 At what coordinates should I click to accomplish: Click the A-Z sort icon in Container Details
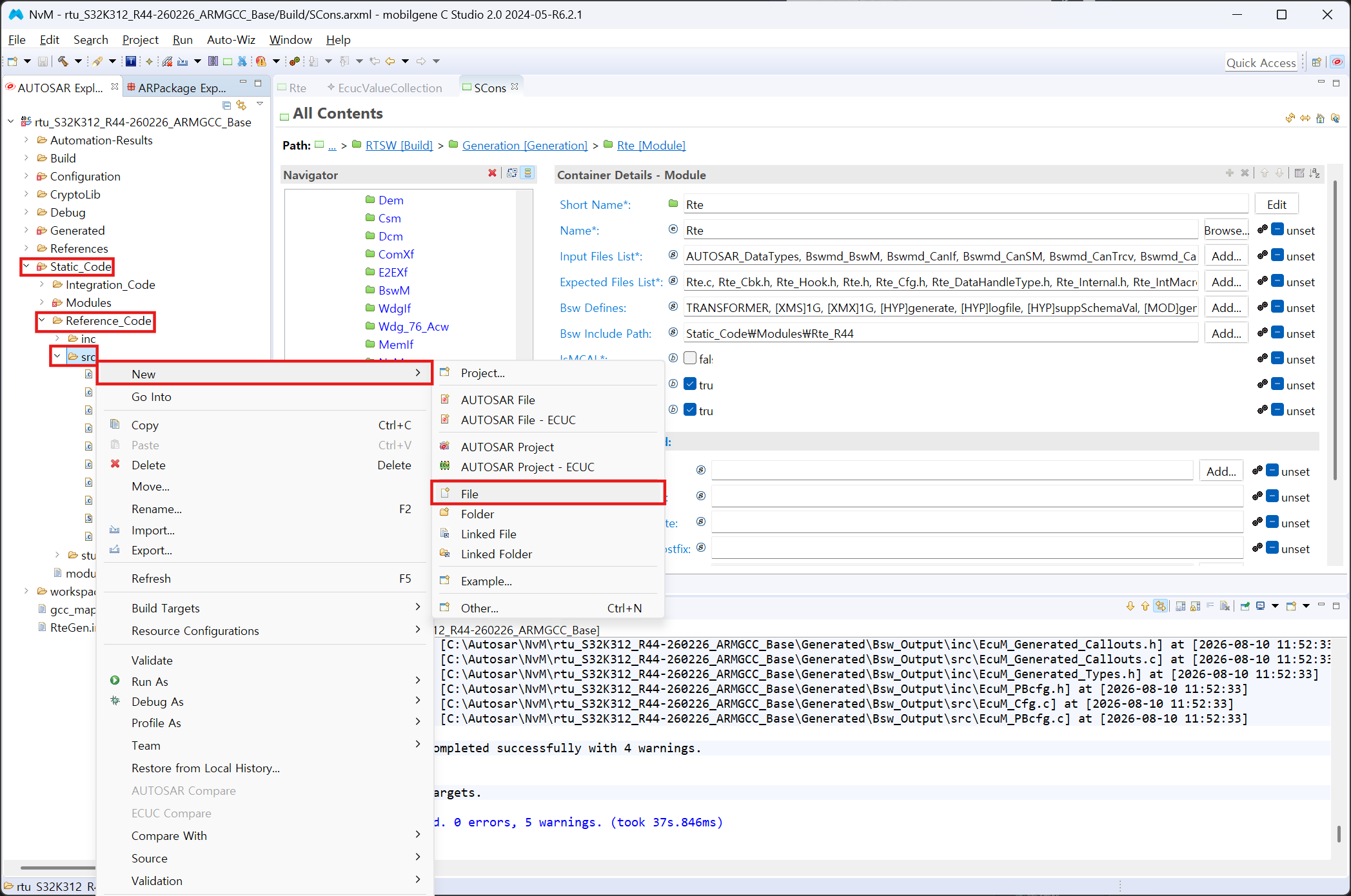1315,173
